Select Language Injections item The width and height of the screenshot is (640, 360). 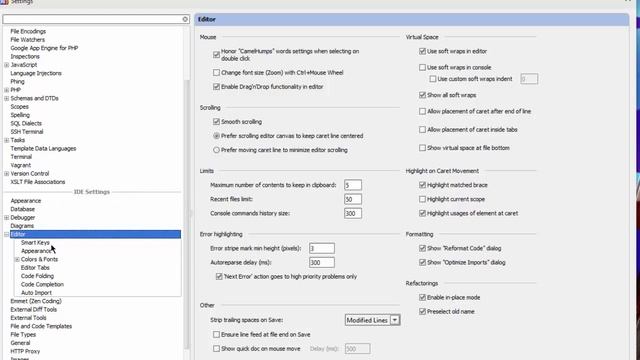[x=36, y=73]
